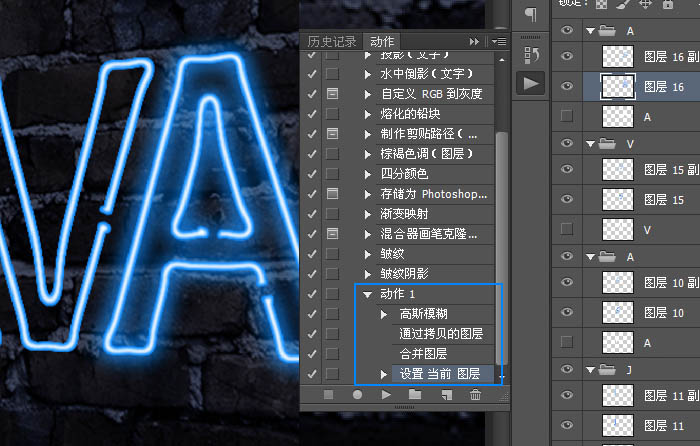Click the create new action icon
700x446 pixels.
(x=445, y=395)
